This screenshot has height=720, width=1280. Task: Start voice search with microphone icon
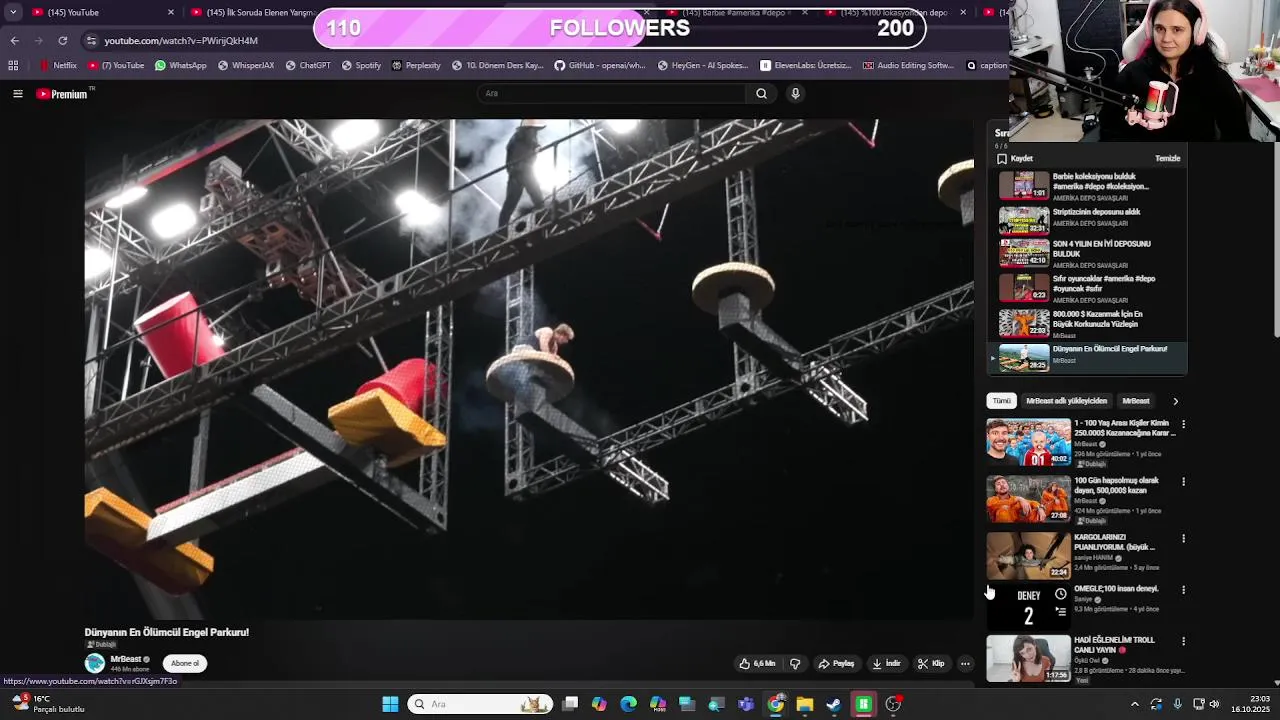[795, 93]
